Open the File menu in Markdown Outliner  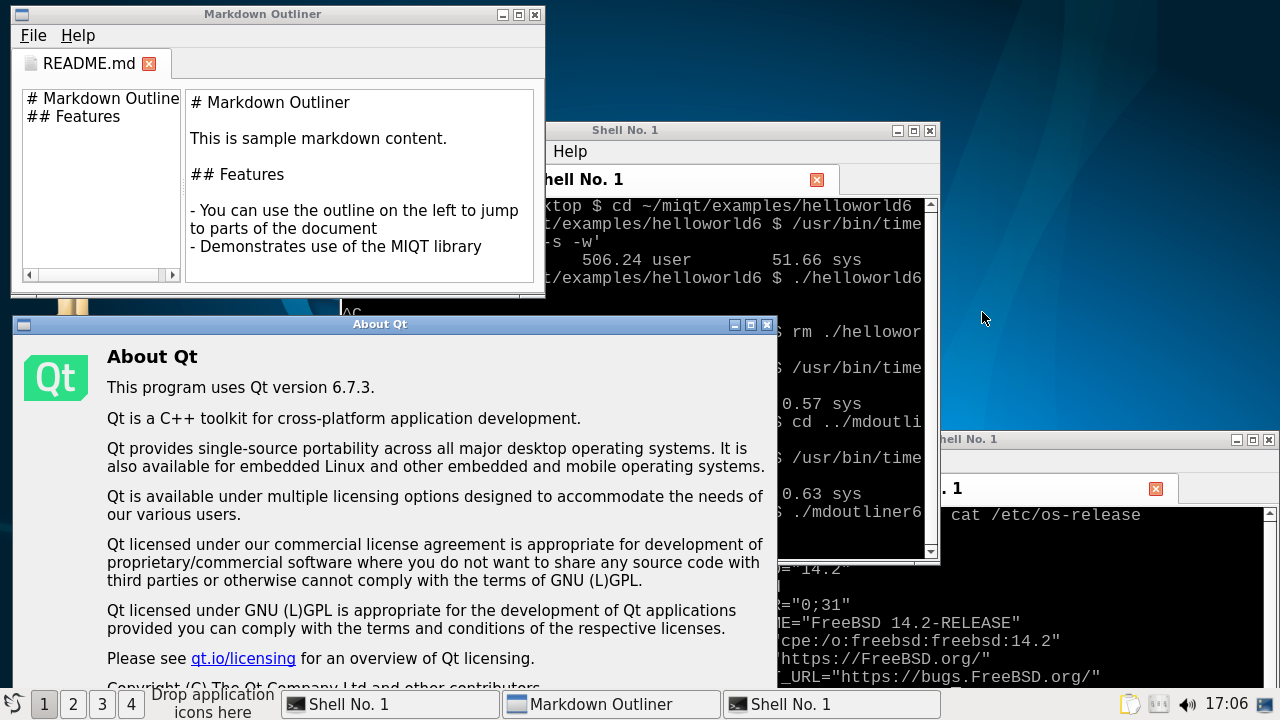[x=33, y=35]
